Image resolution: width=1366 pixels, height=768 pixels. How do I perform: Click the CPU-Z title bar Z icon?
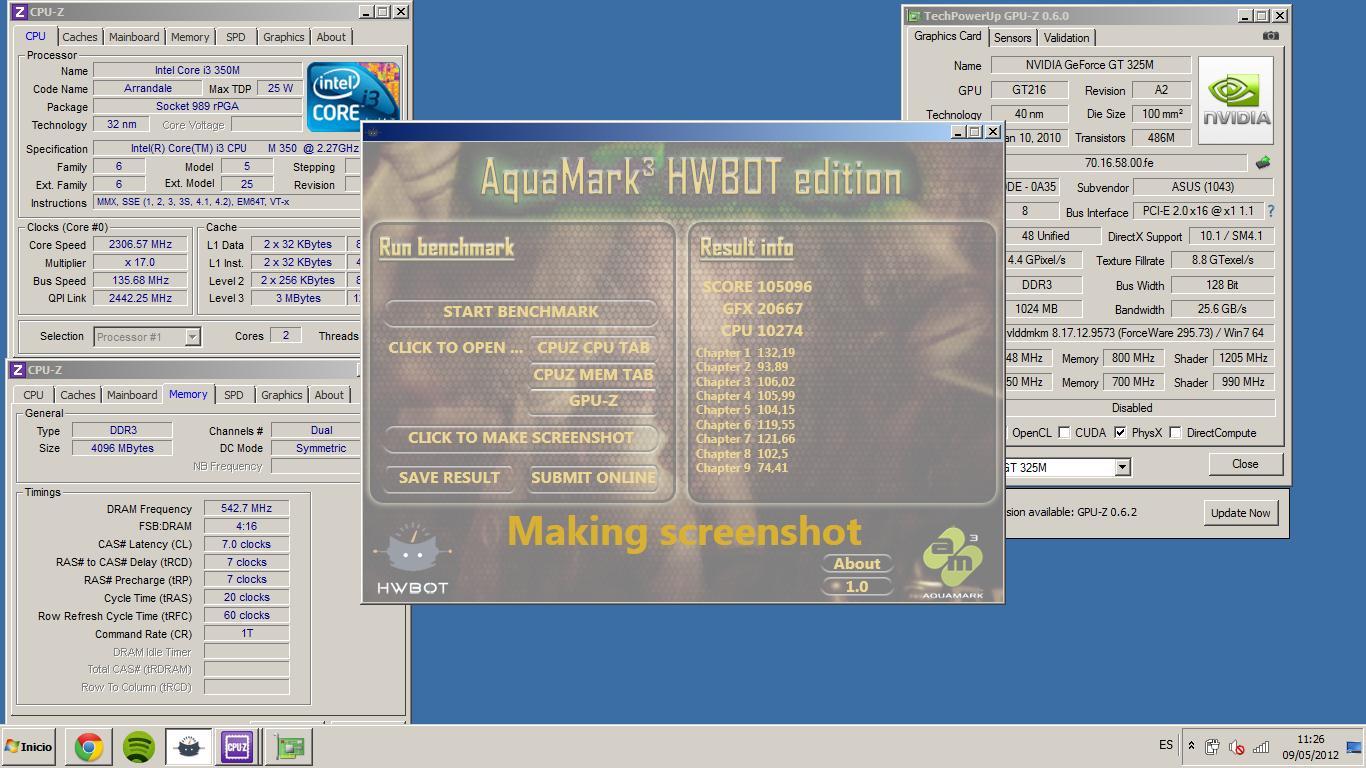(20, 12)
